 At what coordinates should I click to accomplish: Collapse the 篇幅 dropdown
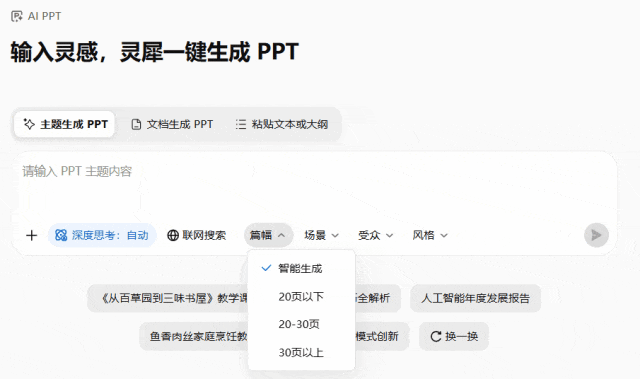pos(269,235)
